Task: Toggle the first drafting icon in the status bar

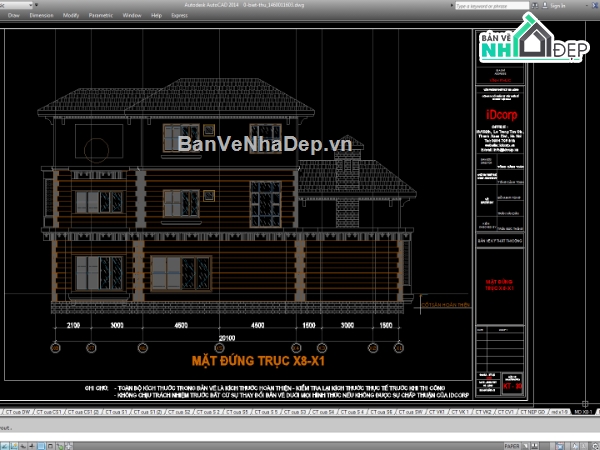Action: pyautogui.click(x=4, y=446)
